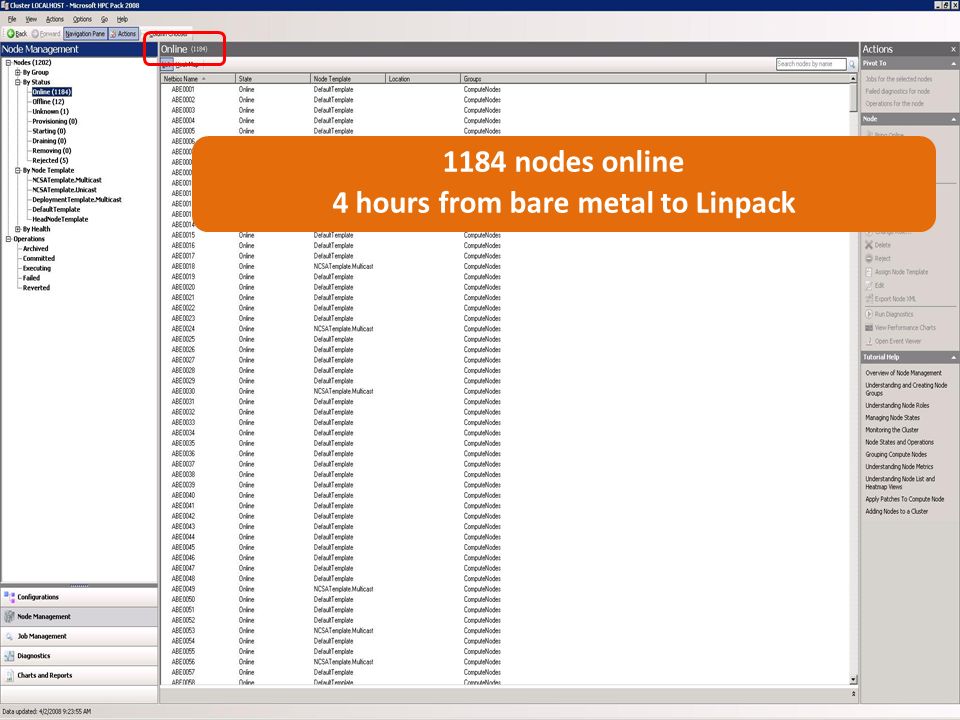
Task: Select the ABE0049 node row
Action: (506, 589)
